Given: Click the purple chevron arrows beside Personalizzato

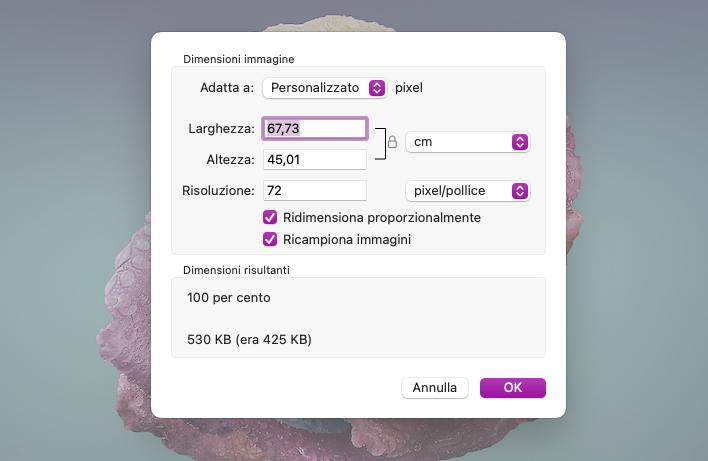Looking at the screenshot, I should (377, 88).
